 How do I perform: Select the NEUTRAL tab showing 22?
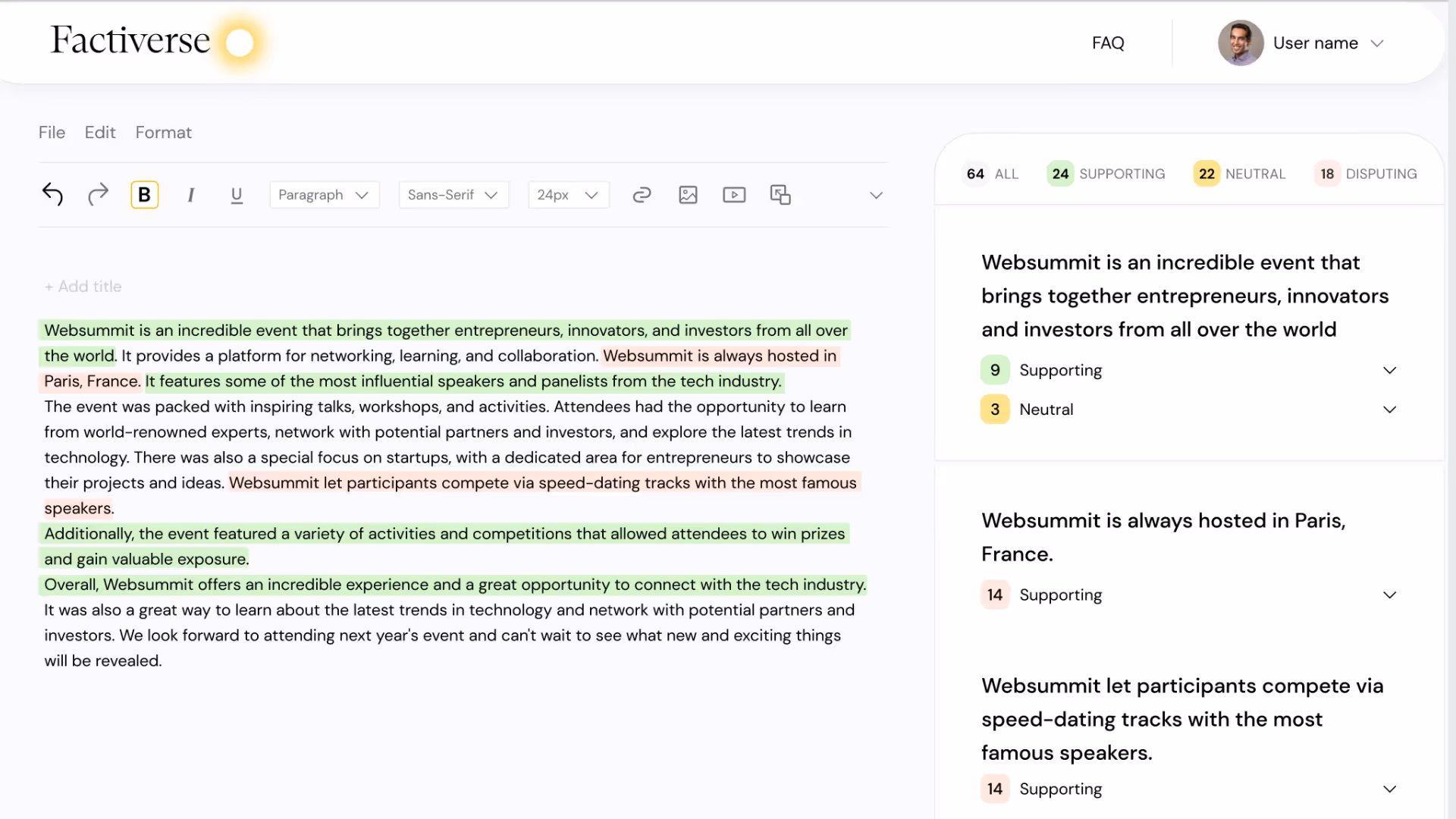click(1239, 174)
